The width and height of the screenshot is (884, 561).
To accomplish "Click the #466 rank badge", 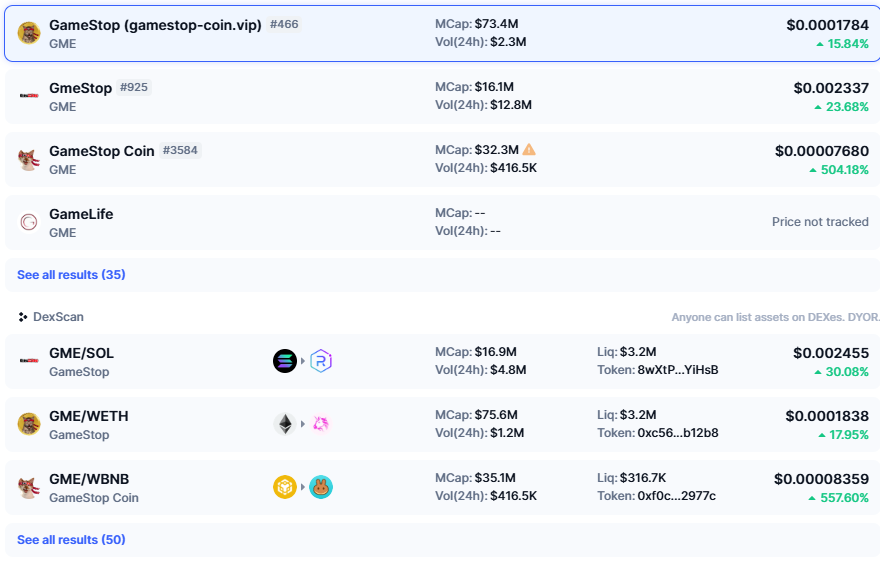I will [x=284, y=24].
